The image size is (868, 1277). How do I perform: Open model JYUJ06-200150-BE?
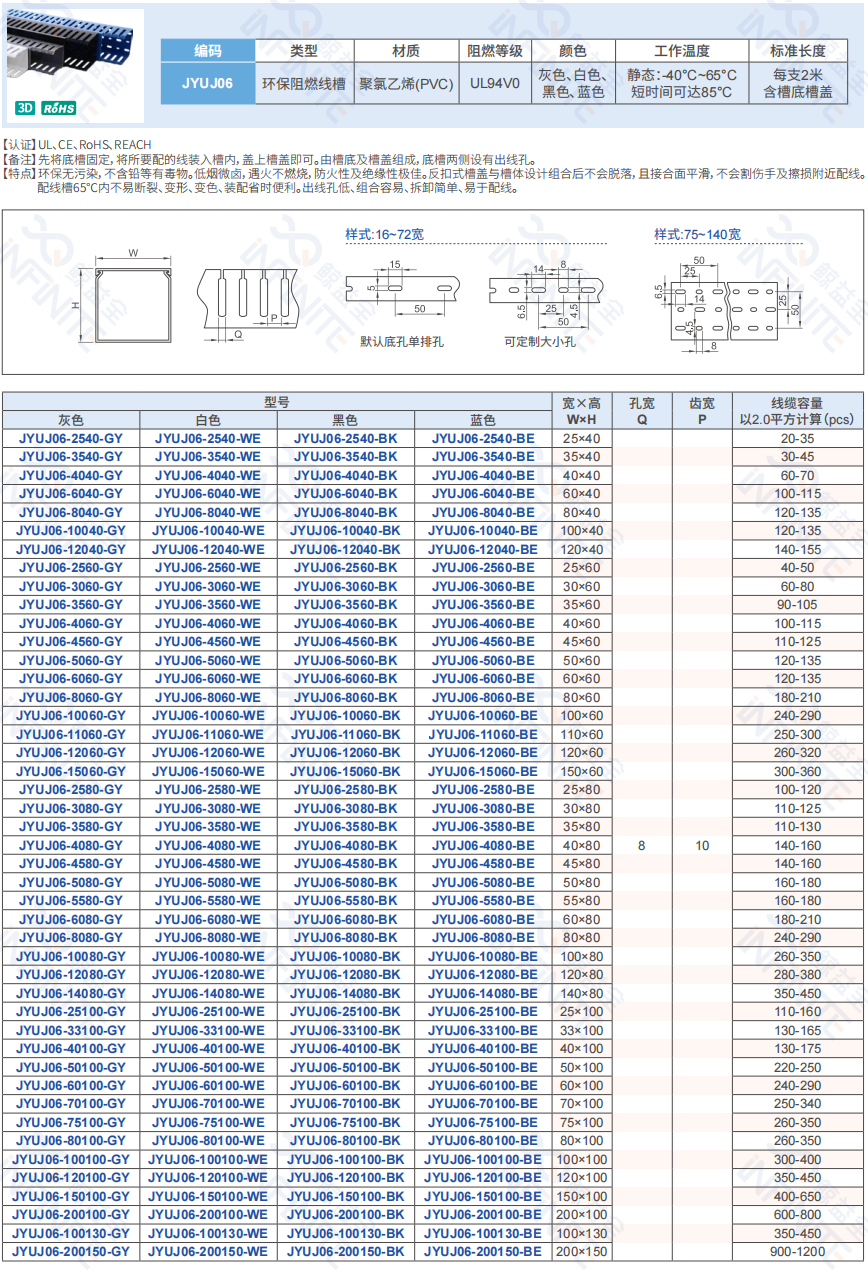point(483,1252)
